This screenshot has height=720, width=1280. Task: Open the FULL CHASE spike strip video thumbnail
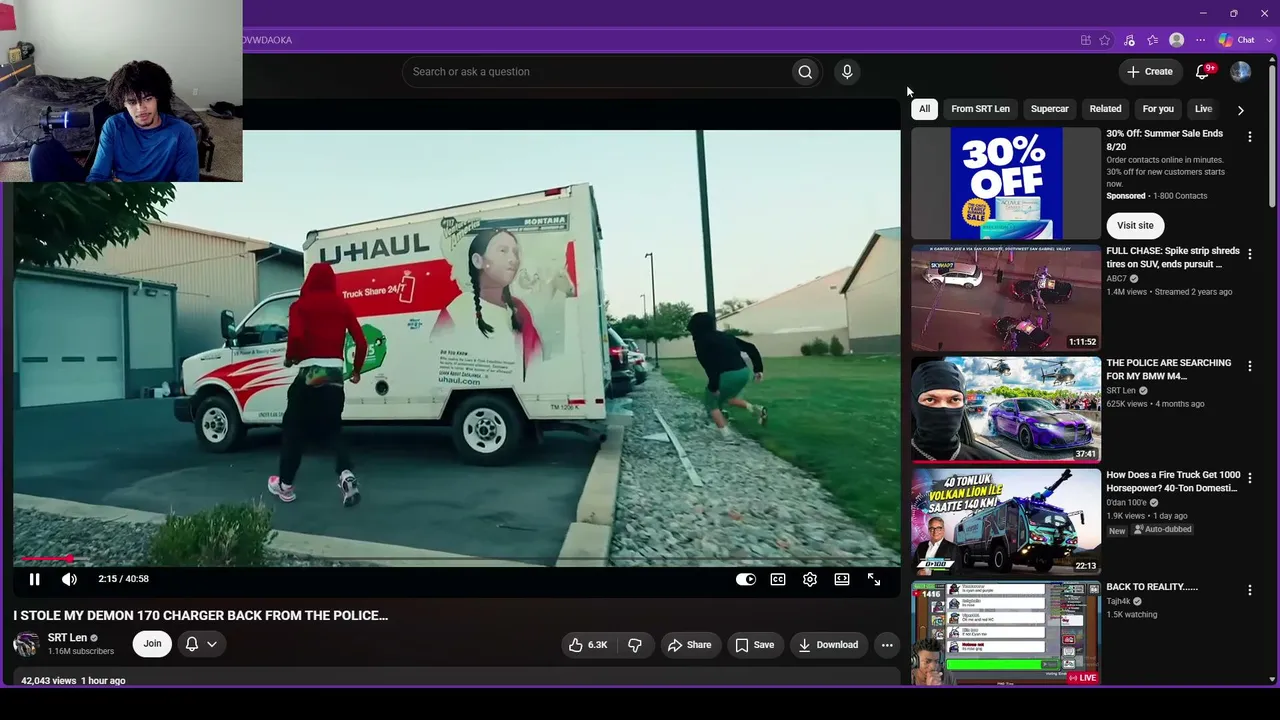1006,298
